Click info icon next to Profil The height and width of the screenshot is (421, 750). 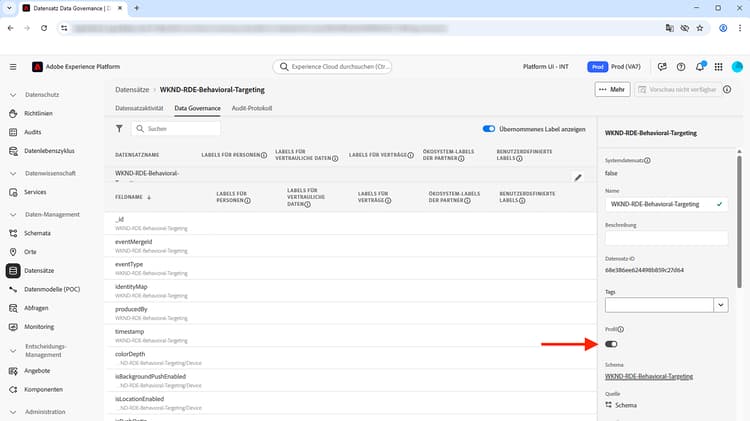[620, 329]
